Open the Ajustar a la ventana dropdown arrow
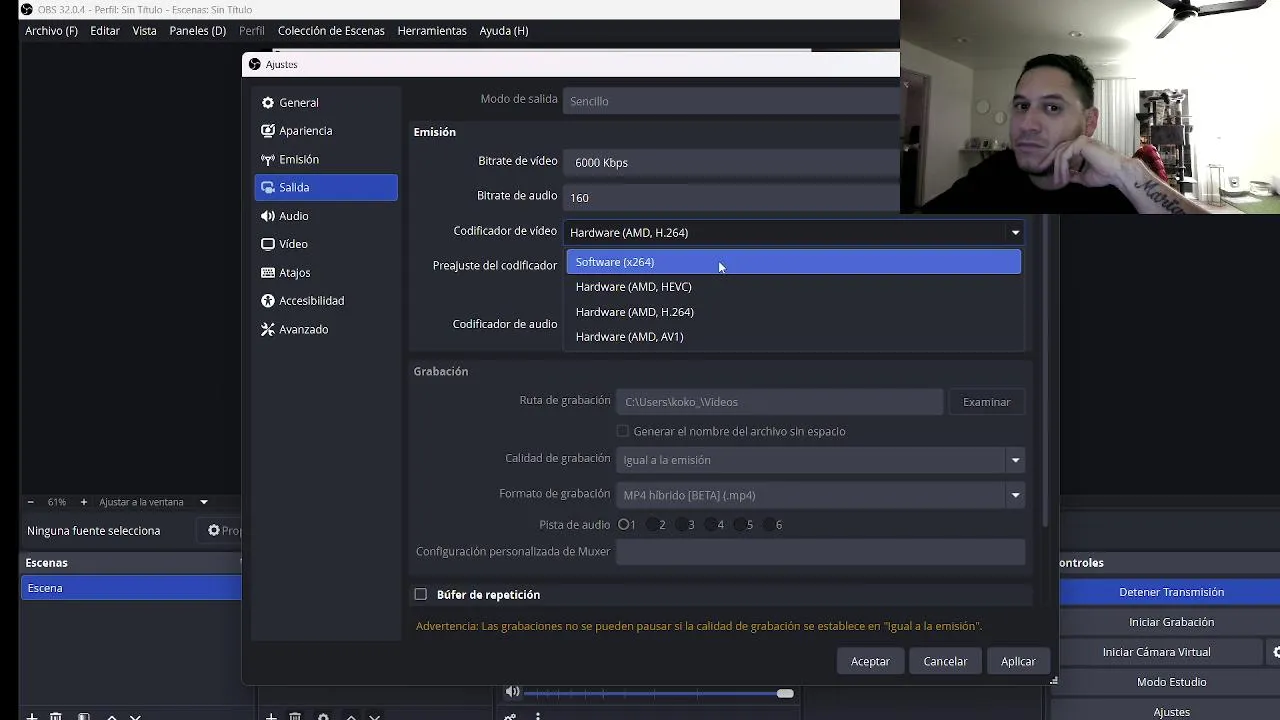Screen dimensions: 1280x720 [204, 502]
